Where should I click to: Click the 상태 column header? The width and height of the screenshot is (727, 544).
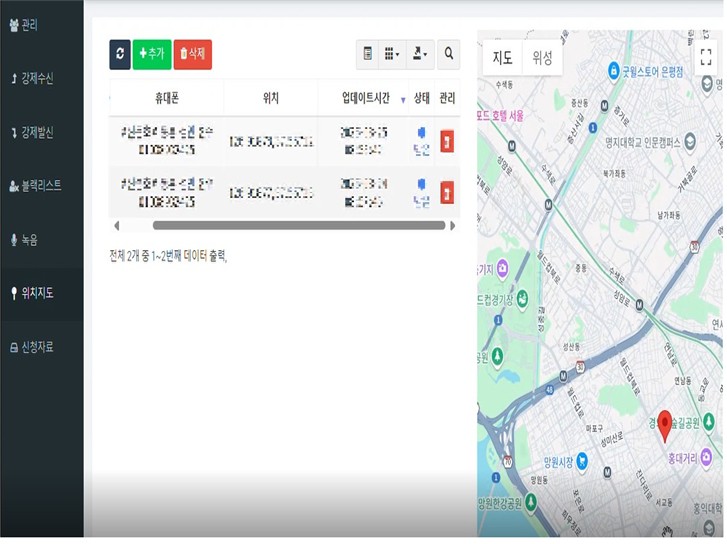click(421, 98)
